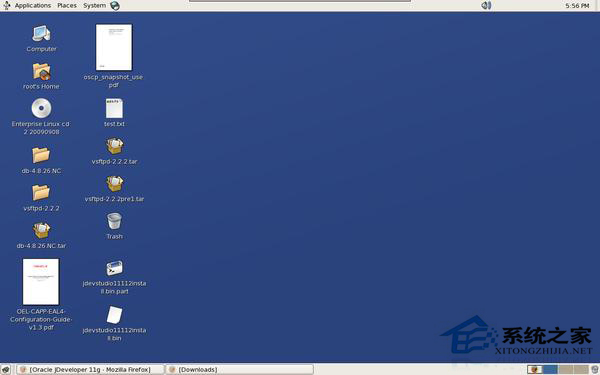Open the Computer desktop icon
Viewport: 600px width, 375px height.
(41, 34)
